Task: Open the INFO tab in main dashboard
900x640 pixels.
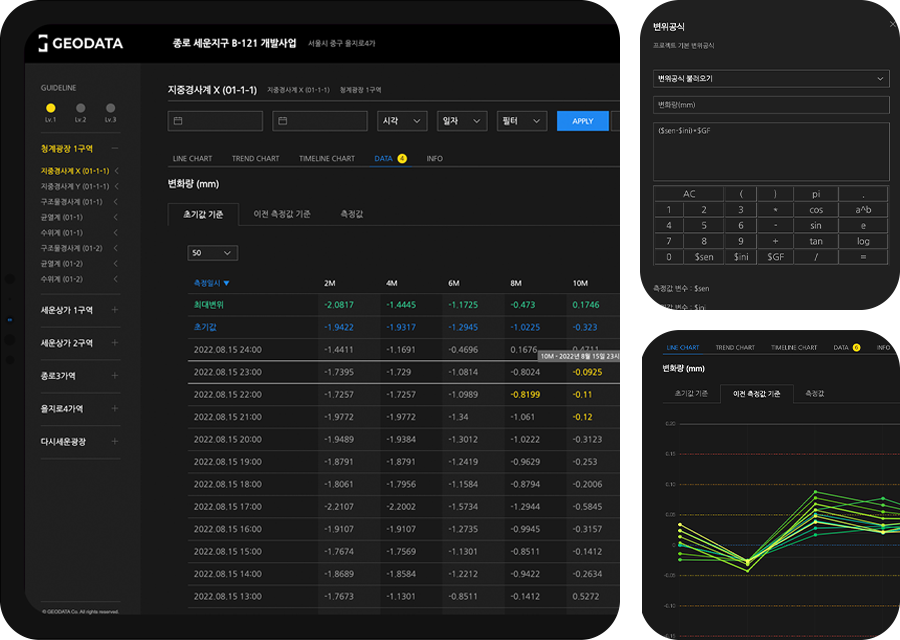Action: point(435,158)
